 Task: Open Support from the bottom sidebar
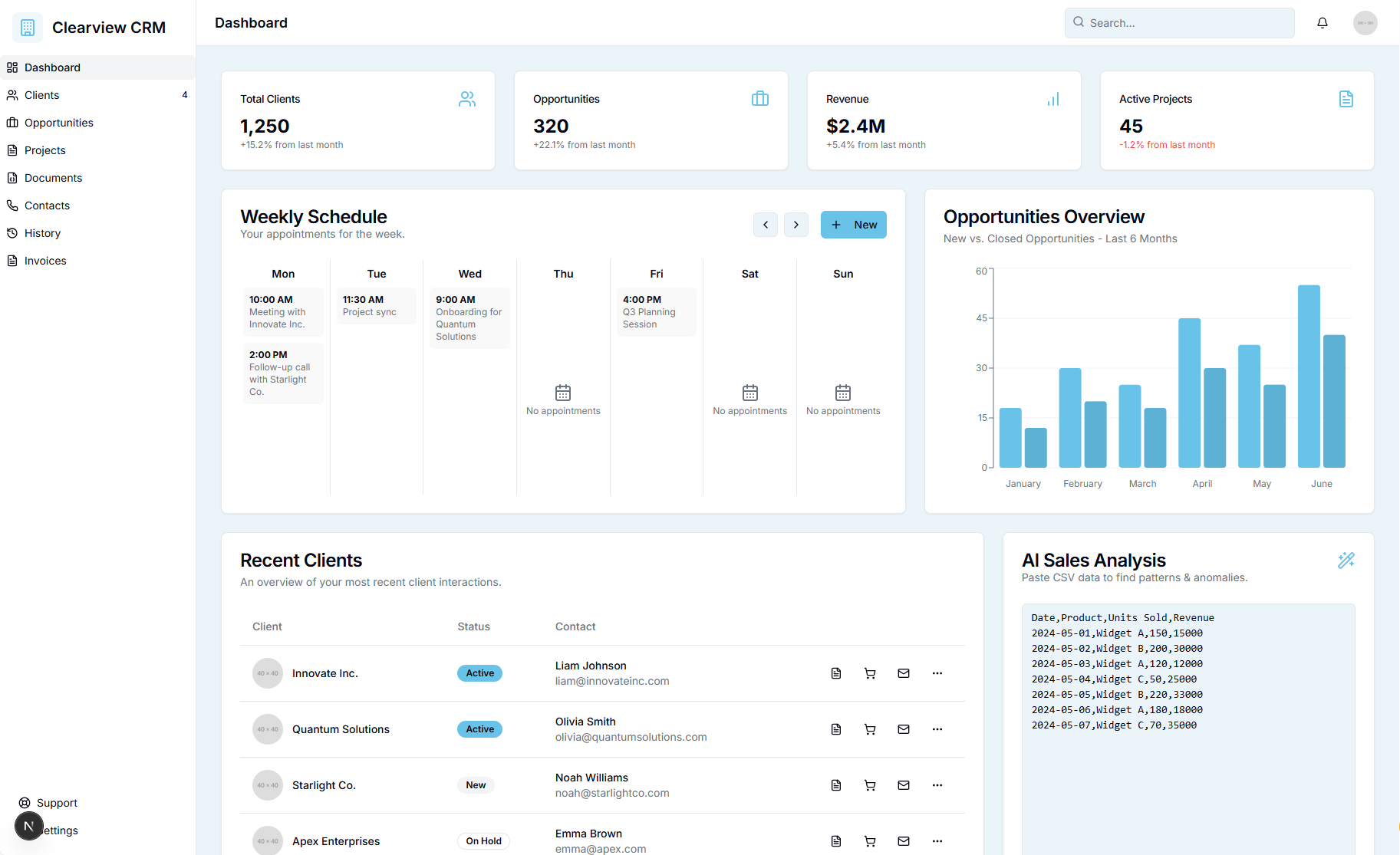click(56, 803)
